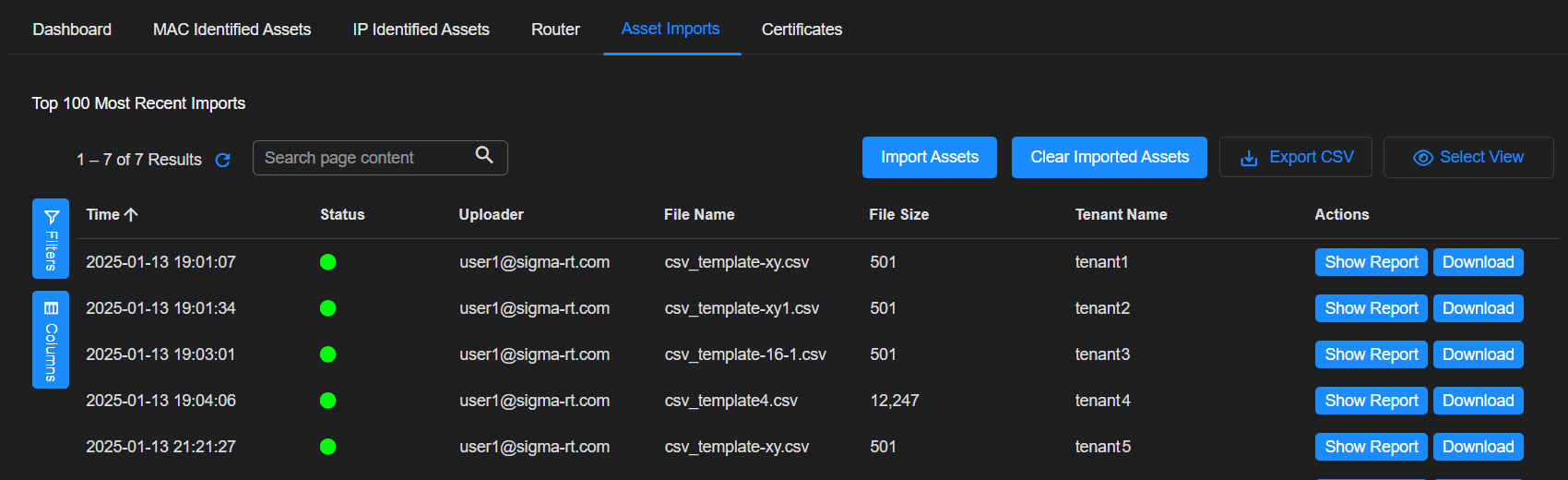Screen dimensions: 1568x480
Task: Open the MAC Identified Assets tab
Action: coord(232,30)
